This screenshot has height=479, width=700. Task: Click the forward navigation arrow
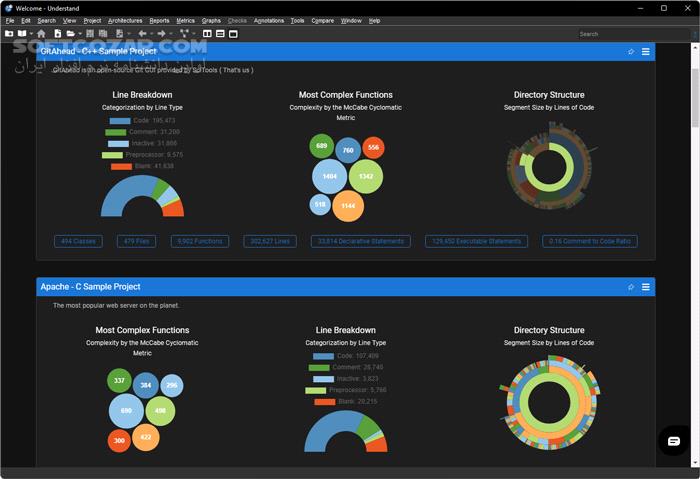[161, 33]
